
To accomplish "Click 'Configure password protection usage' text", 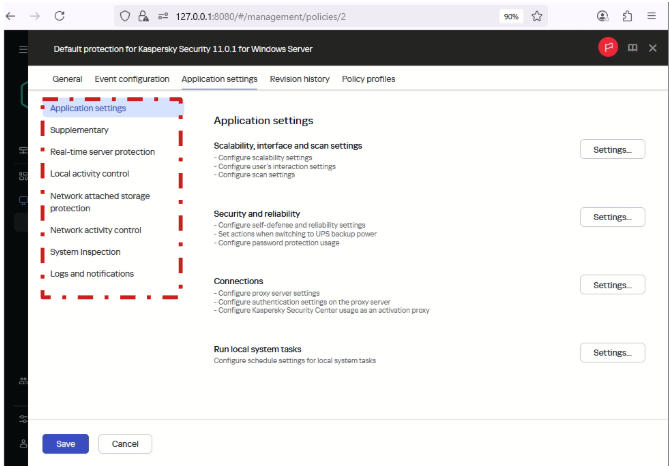I will click(279, 243).
